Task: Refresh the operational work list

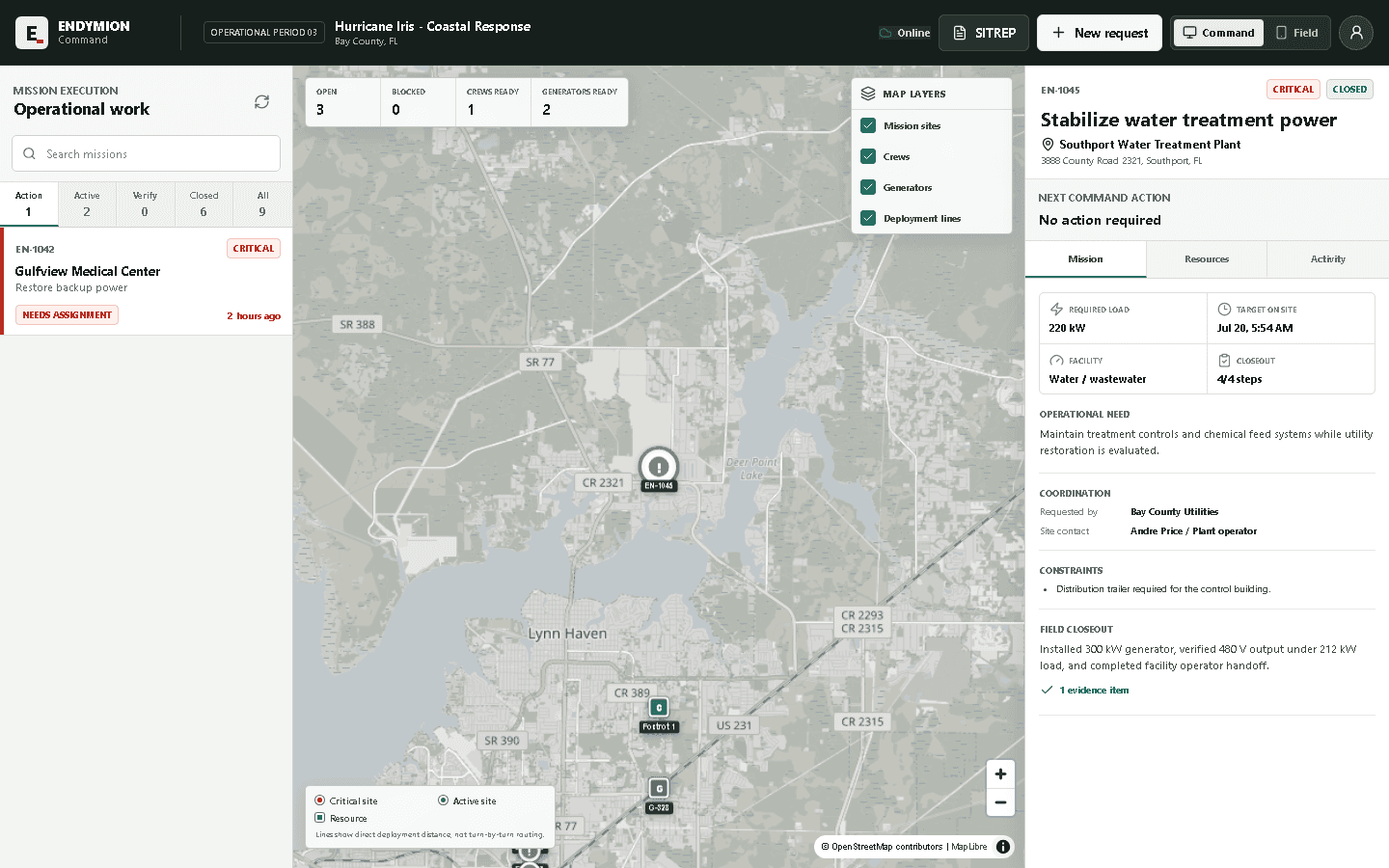Action: [x=261, y=102]
